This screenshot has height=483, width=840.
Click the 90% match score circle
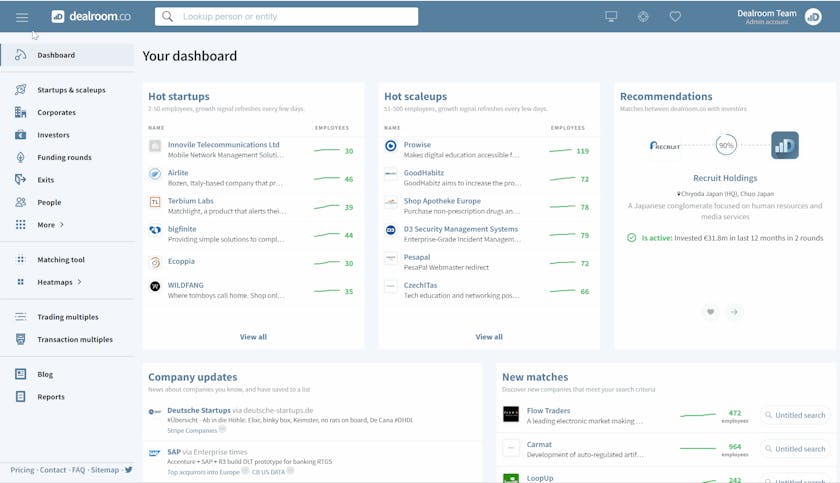[x=726, y=145]
